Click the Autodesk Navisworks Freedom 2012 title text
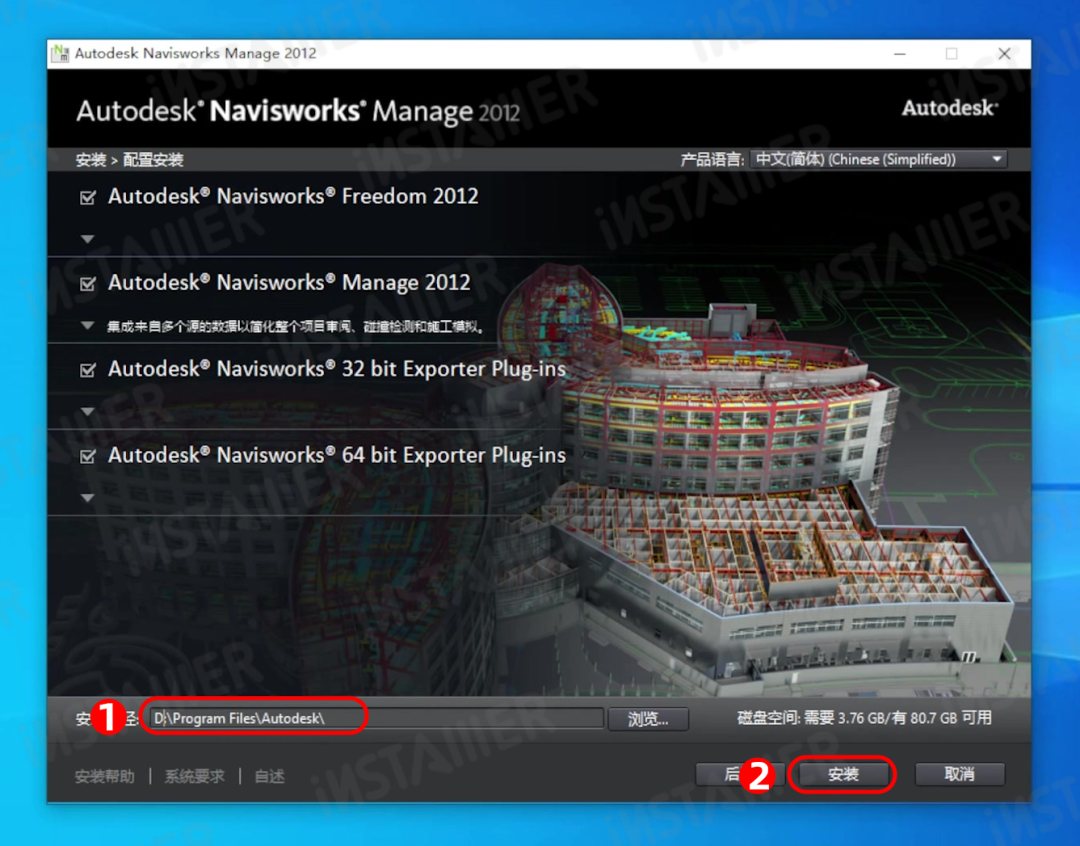The width and height of the screenshot is (1080, 846). pos(293,196)
